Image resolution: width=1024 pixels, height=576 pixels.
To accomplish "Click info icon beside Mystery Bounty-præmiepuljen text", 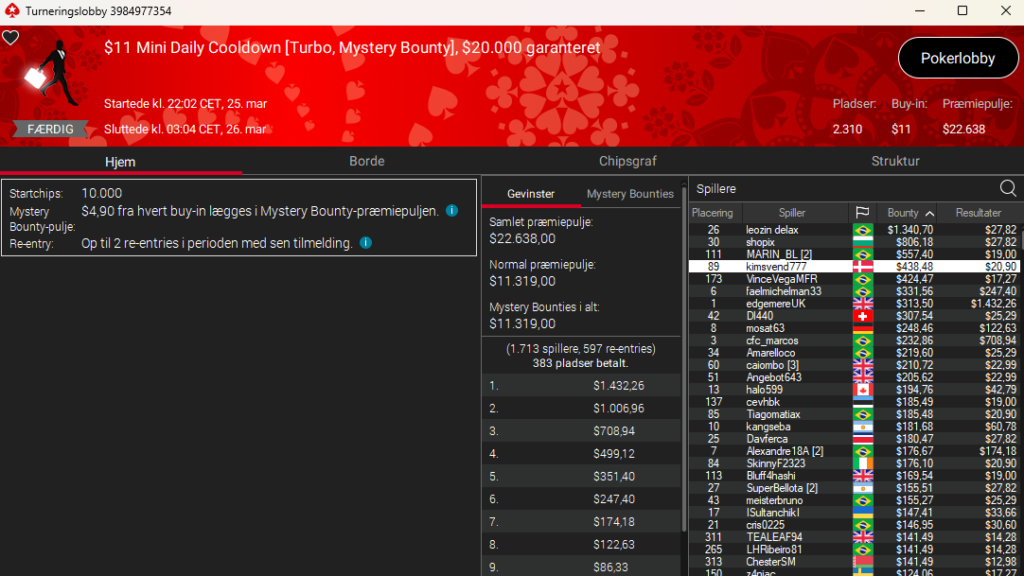I will click(x=452, y=211).
